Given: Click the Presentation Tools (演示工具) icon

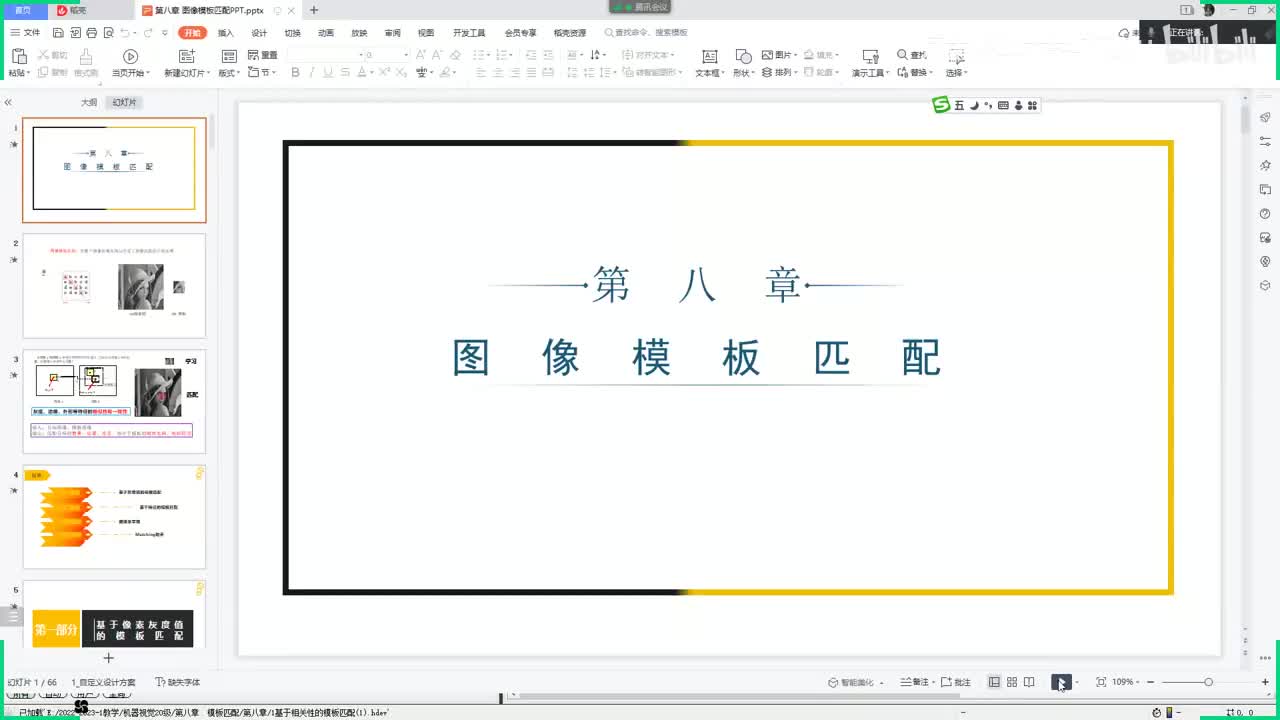Looking at the screenshot, I should [870, 57].
